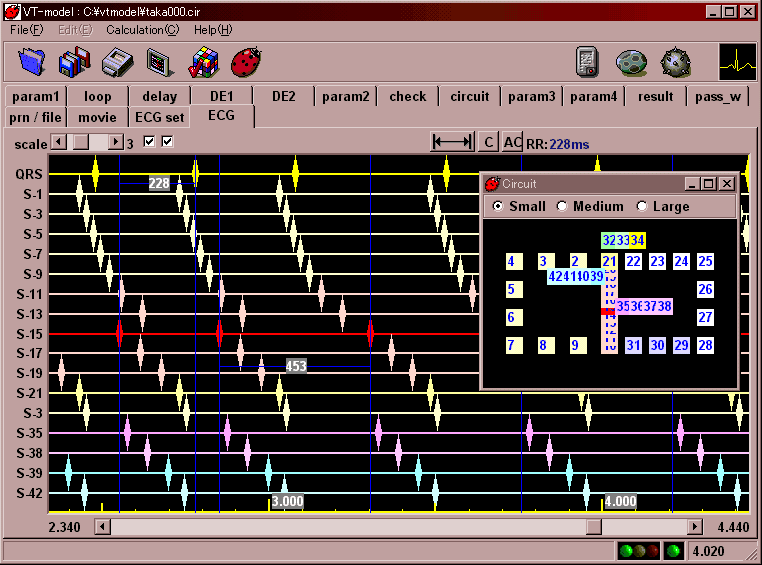Open the ECG set tab
This screenshot has height=565, width=762.
click(x=160, y=117)
